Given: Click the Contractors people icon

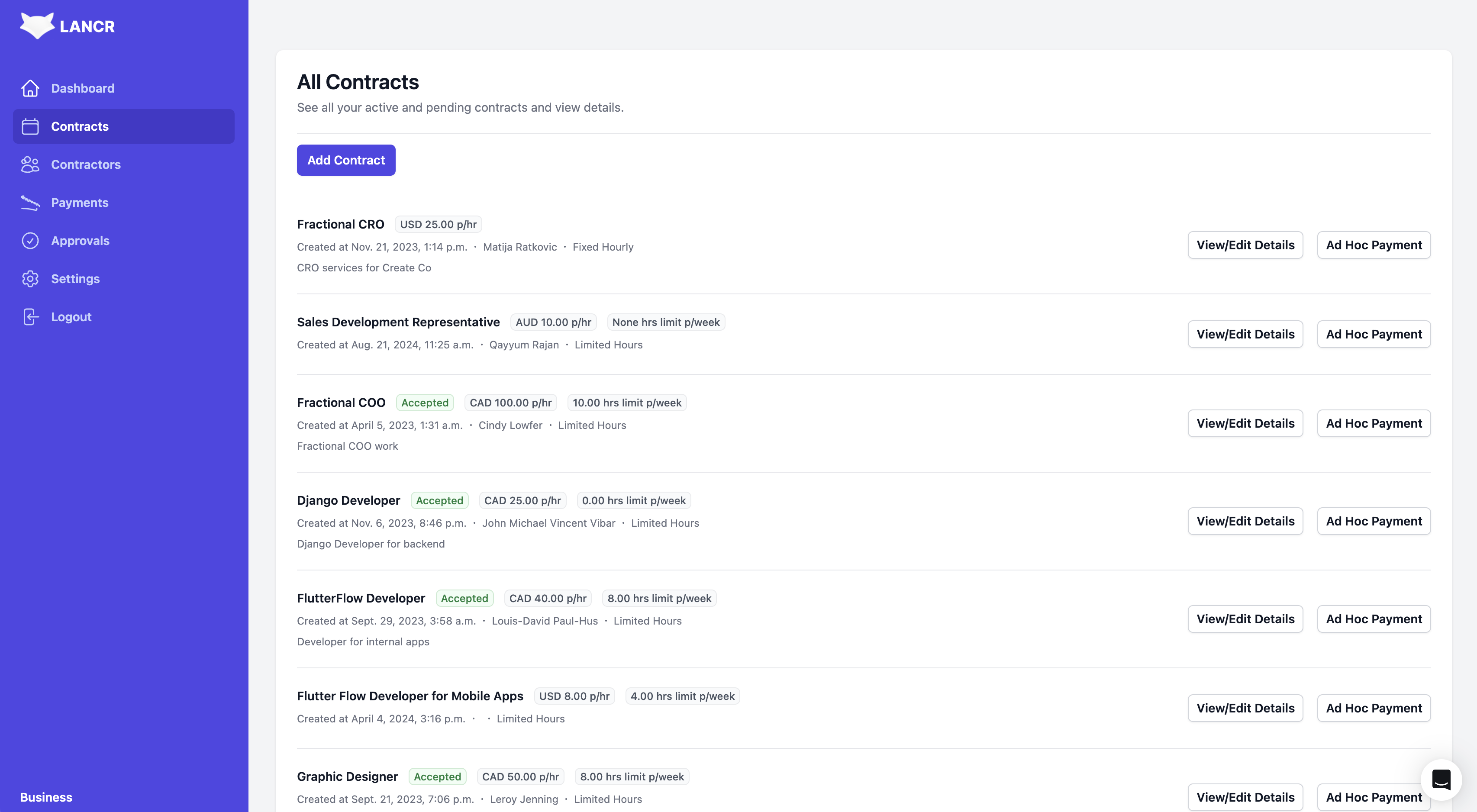Looking at the screenshot, I should 30,164.
